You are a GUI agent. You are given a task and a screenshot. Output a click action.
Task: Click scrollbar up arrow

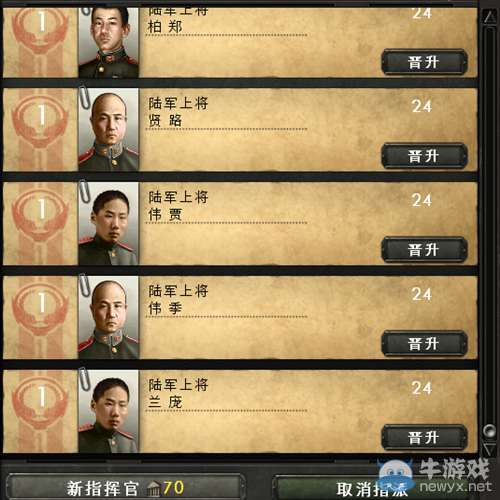[x=489, y=17]
